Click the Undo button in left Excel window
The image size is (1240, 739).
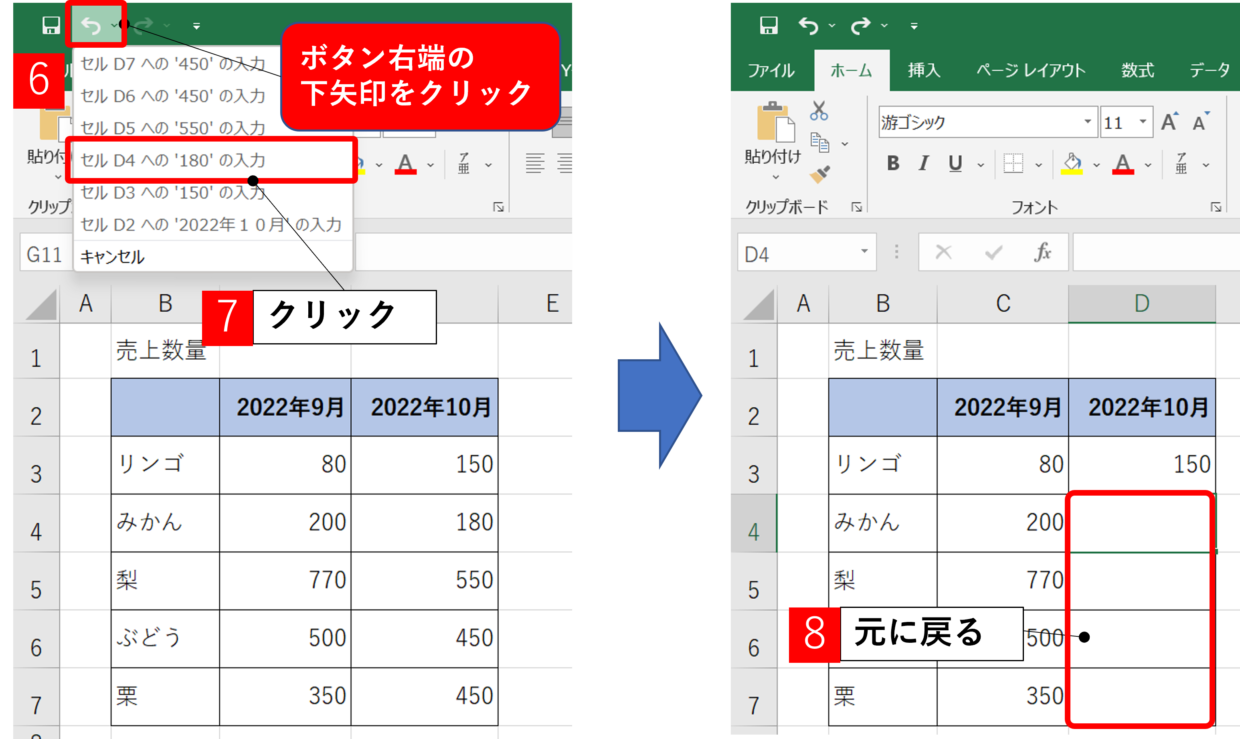[90, 26]
